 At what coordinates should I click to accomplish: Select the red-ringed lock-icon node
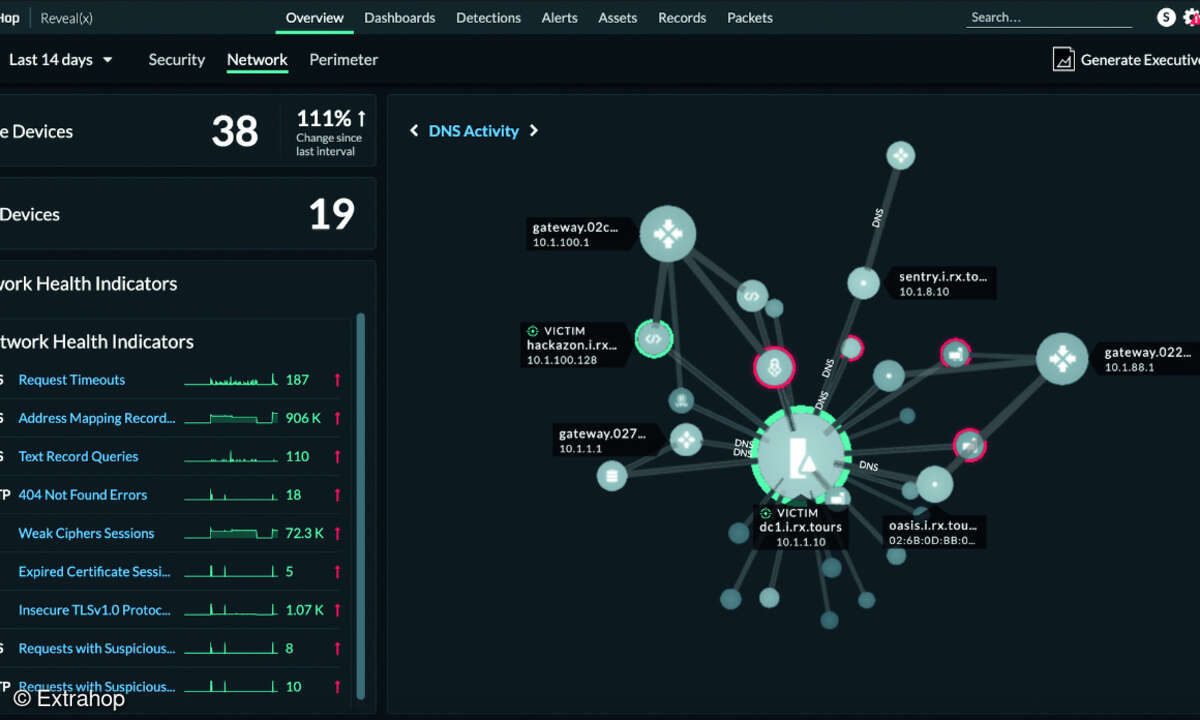773,368
